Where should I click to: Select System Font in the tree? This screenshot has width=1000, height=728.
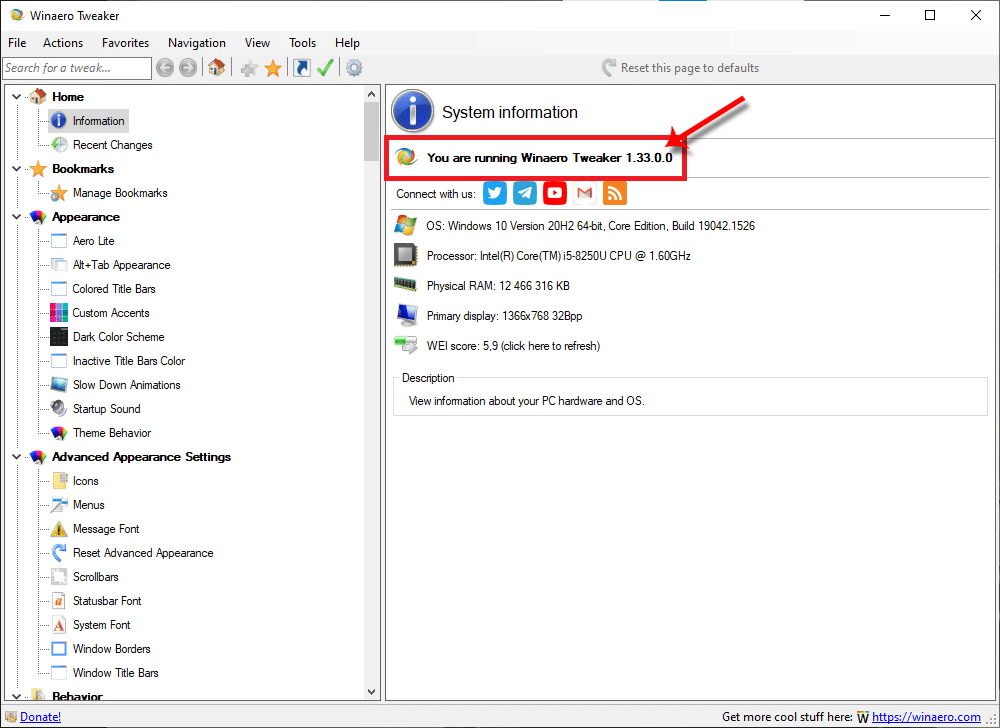[101, 625]
